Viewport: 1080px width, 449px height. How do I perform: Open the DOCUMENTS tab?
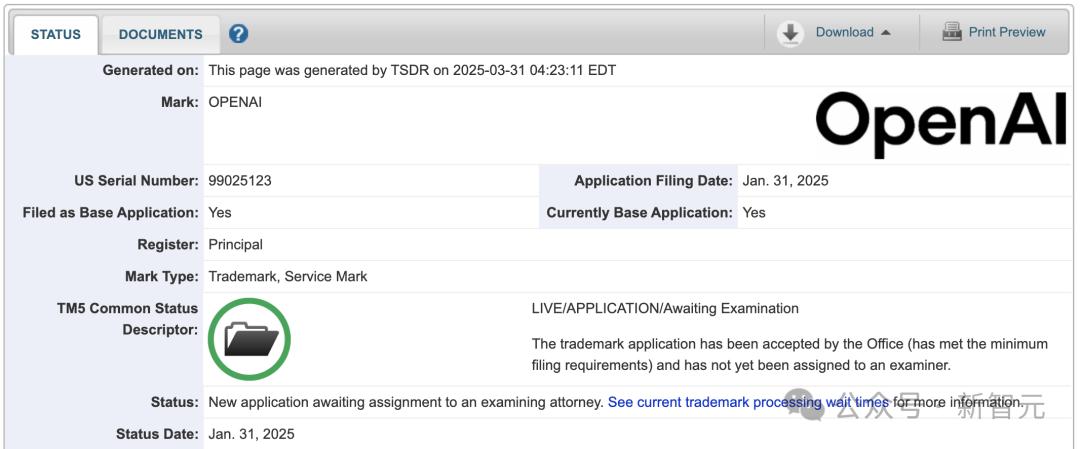point(160,34)
